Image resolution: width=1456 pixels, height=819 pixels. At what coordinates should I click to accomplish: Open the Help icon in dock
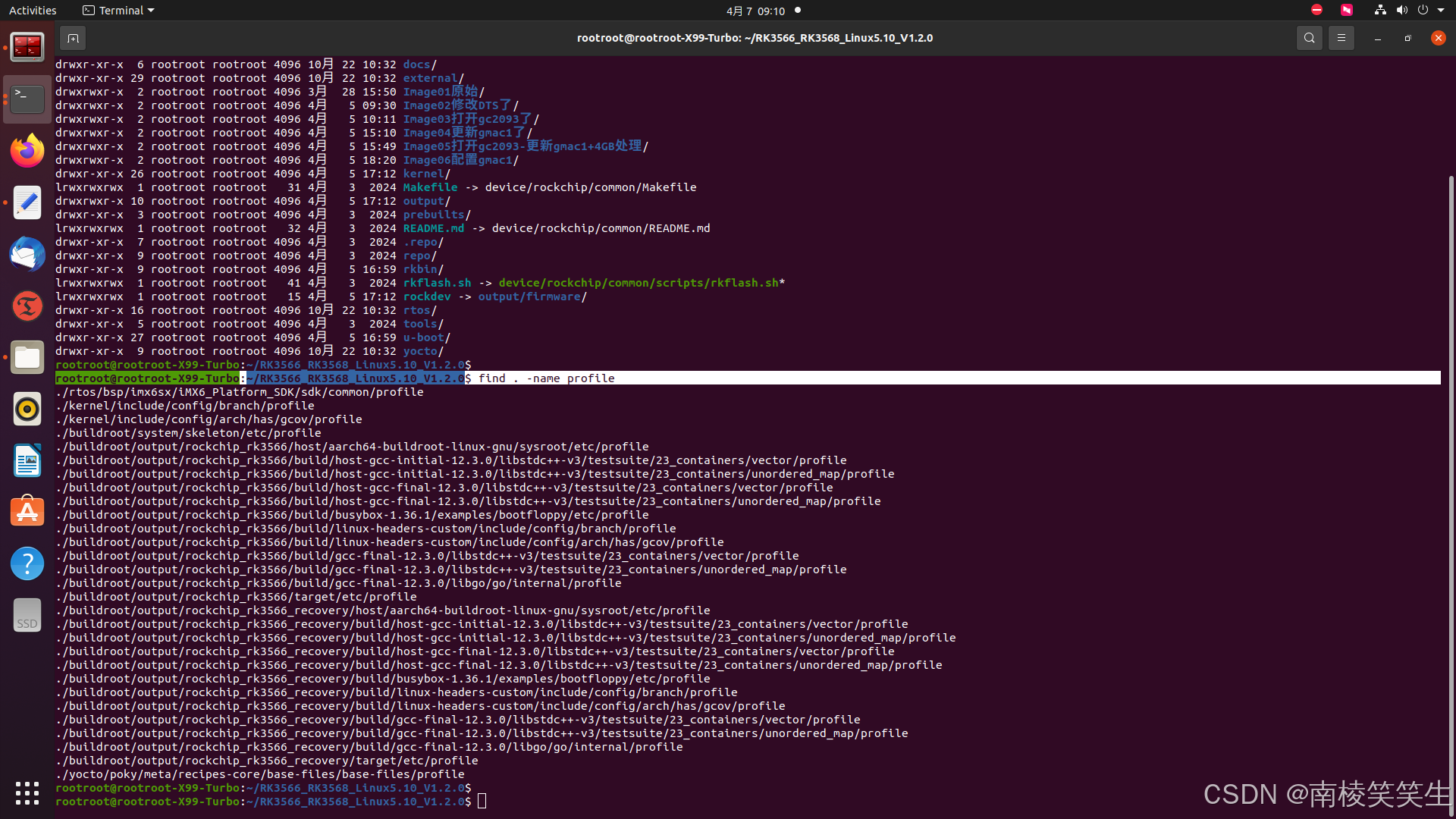click(27, 563)
